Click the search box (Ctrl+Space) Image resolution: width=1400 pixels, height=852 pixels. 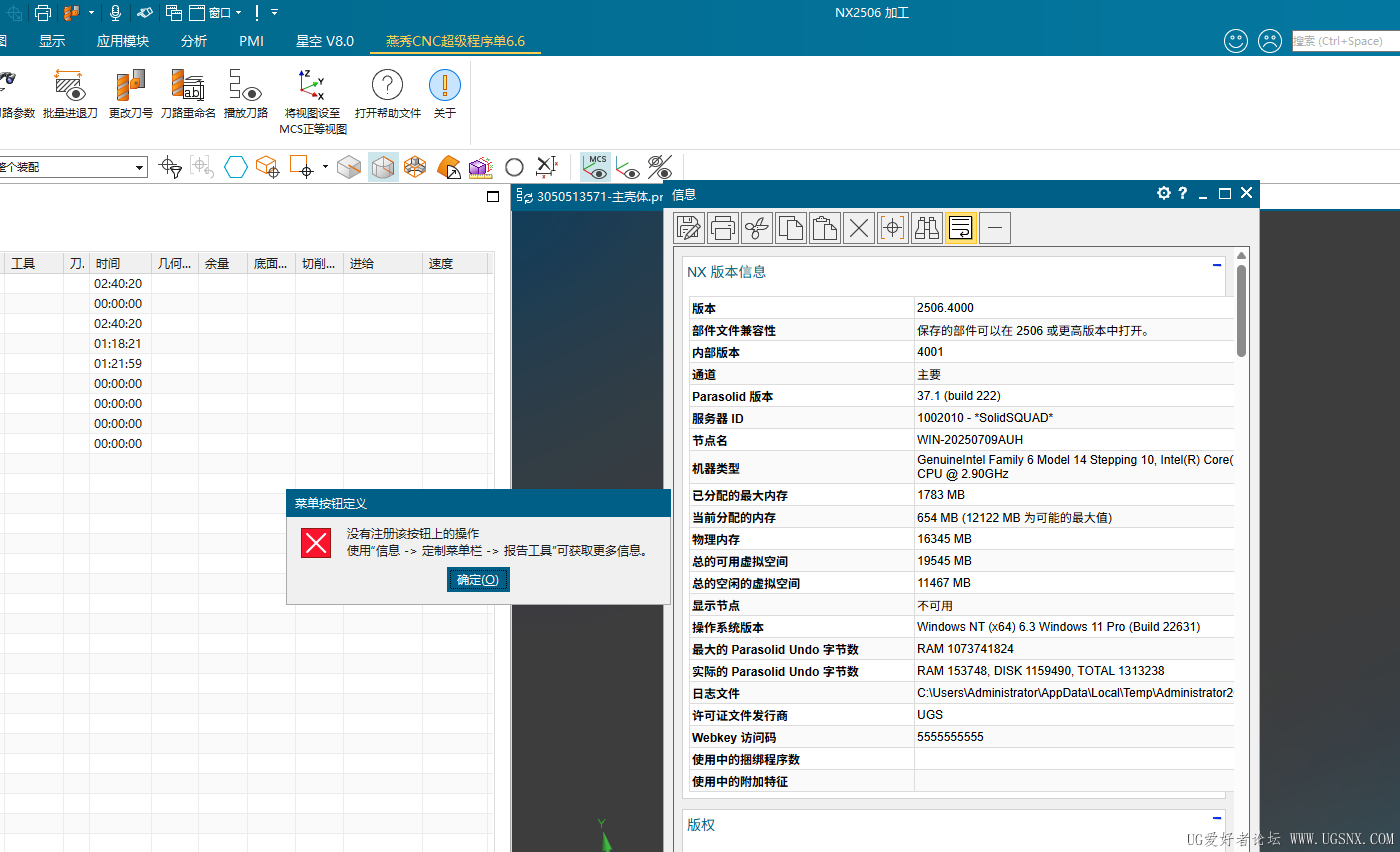1346,41
